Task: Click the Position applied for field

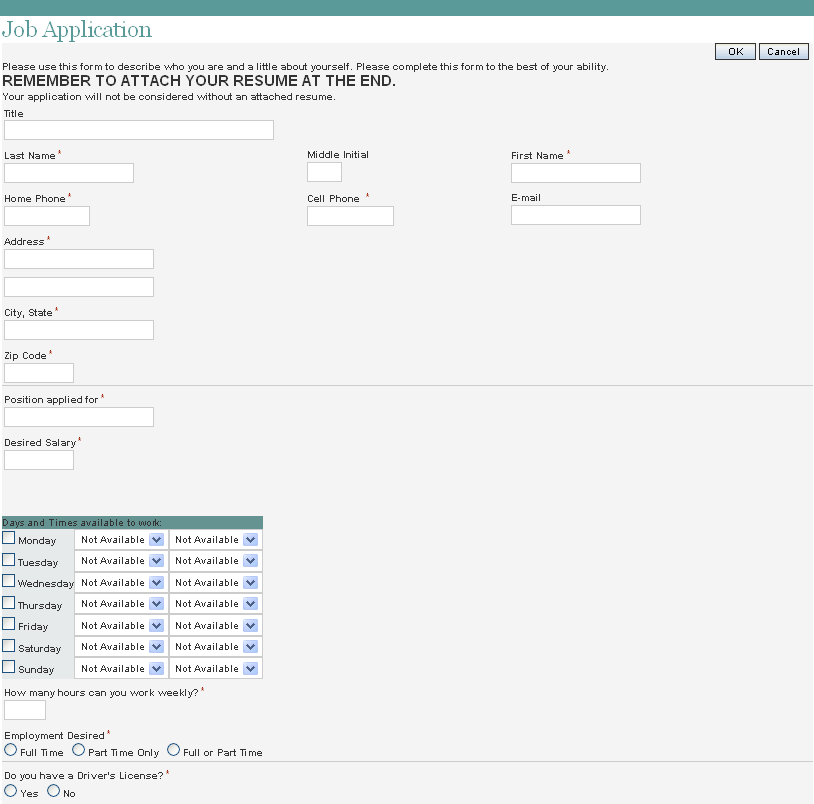Action: [79, 417]
